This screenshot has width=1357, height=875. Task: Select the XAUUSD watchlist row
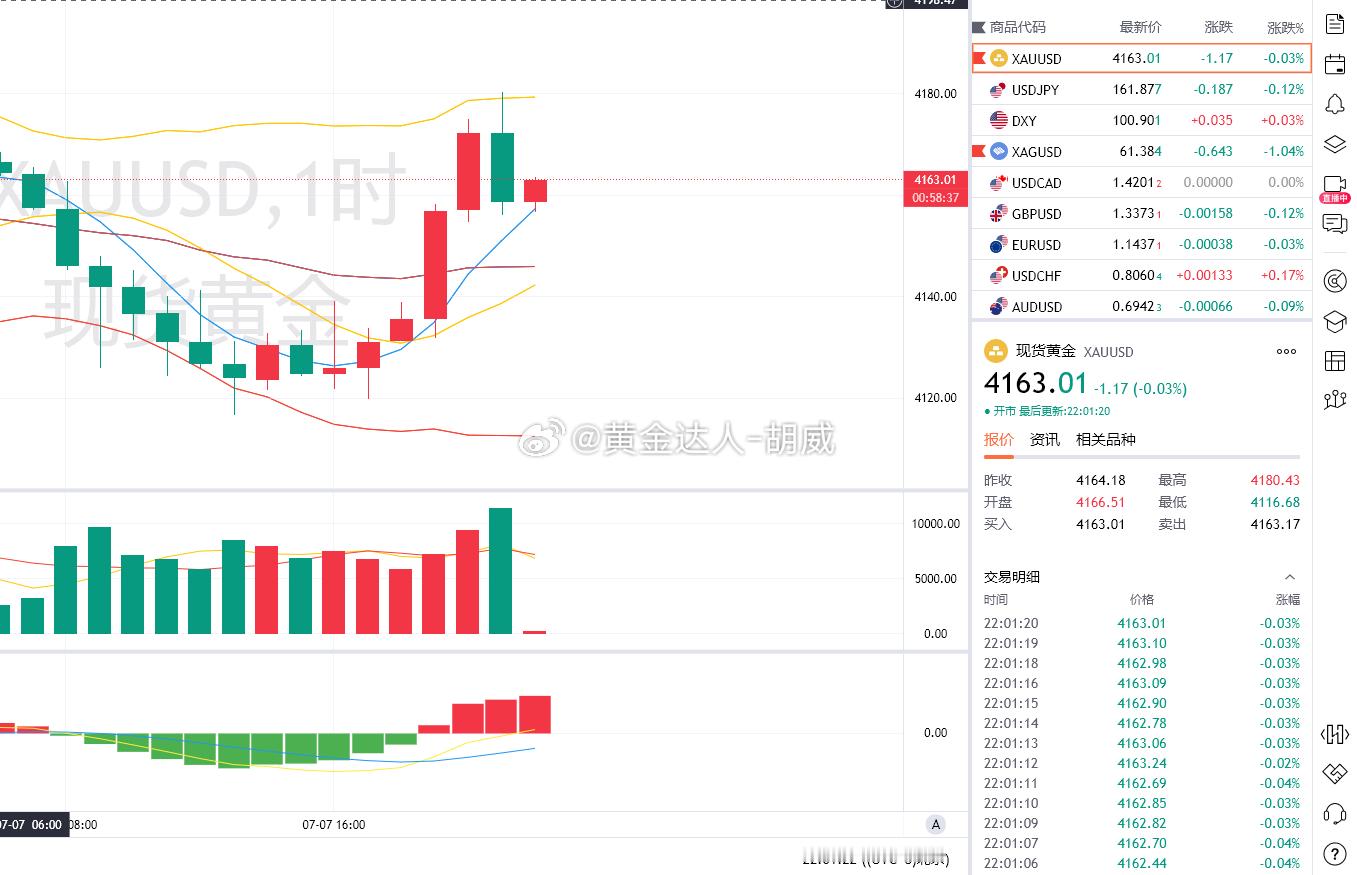click(x=1141, y=58)
